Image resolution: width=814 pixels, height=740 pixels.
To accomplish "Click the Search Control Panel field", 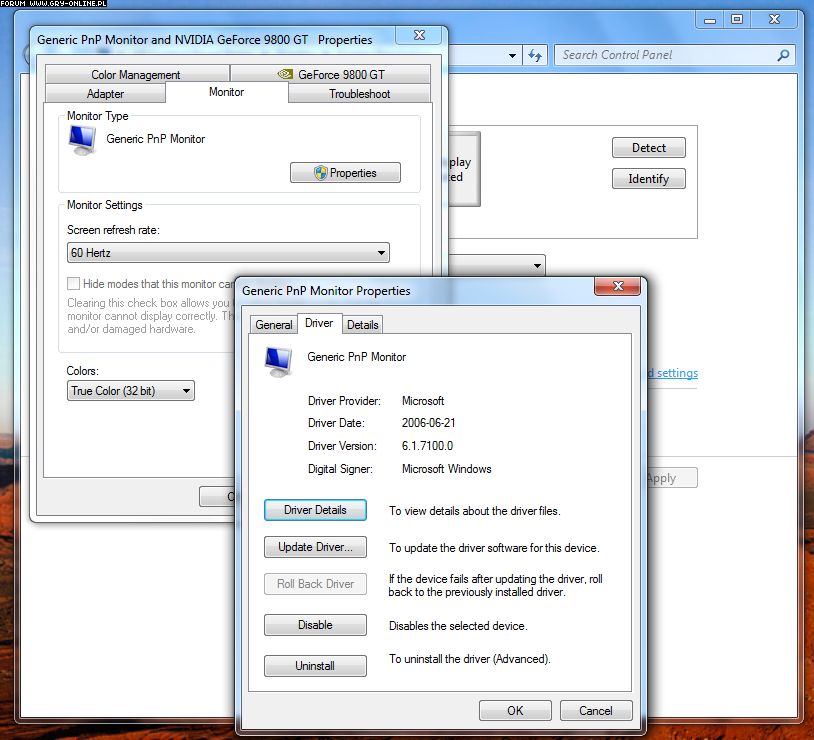I will [675, 55].
